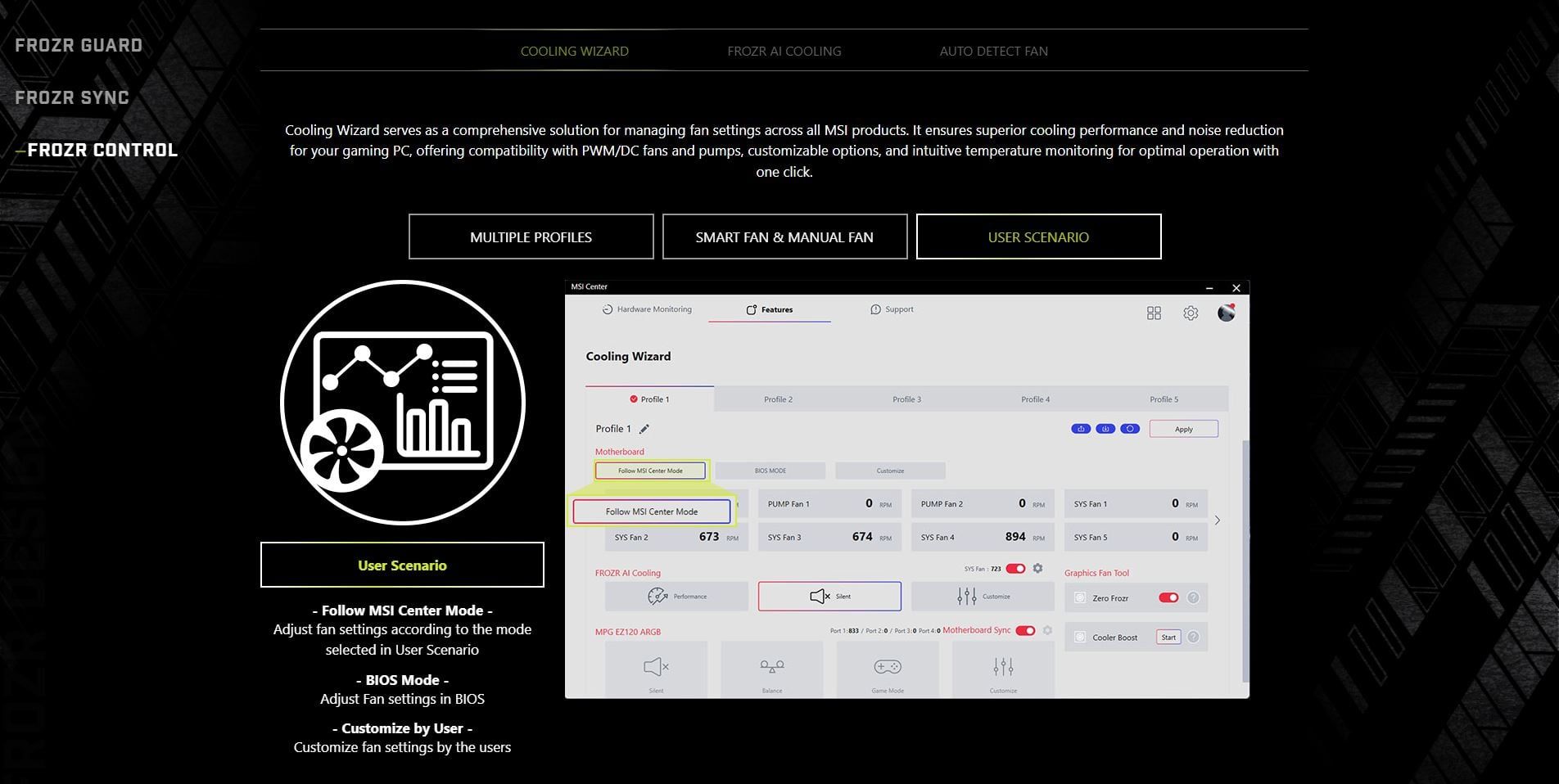Open the MSI Center settings gear
Viewport: 1559px width, 784px height.
[1191, 313]
